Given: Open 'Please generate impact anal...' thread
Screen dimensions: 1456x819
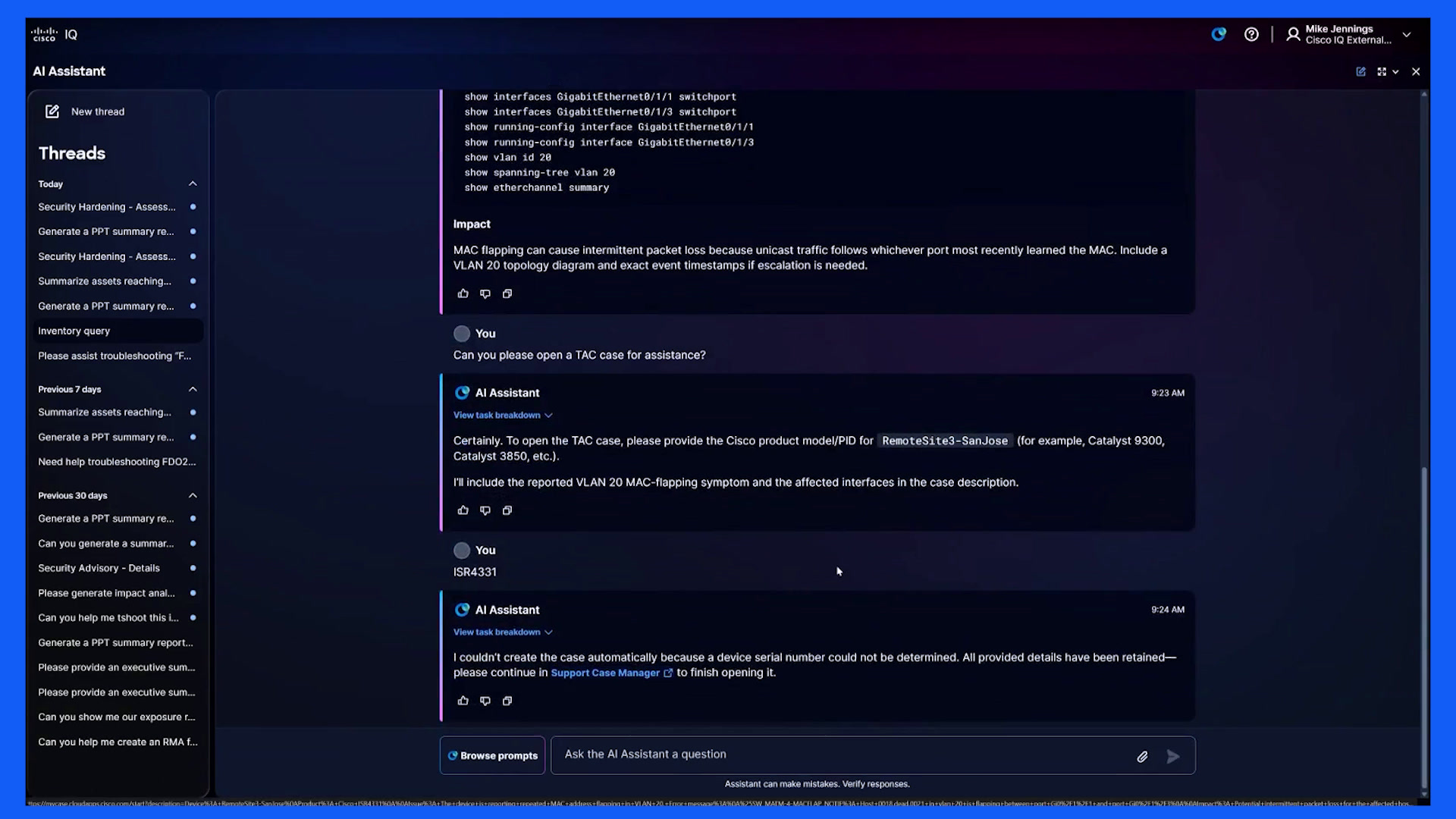Looking at the screenshot, I should 118,593.
